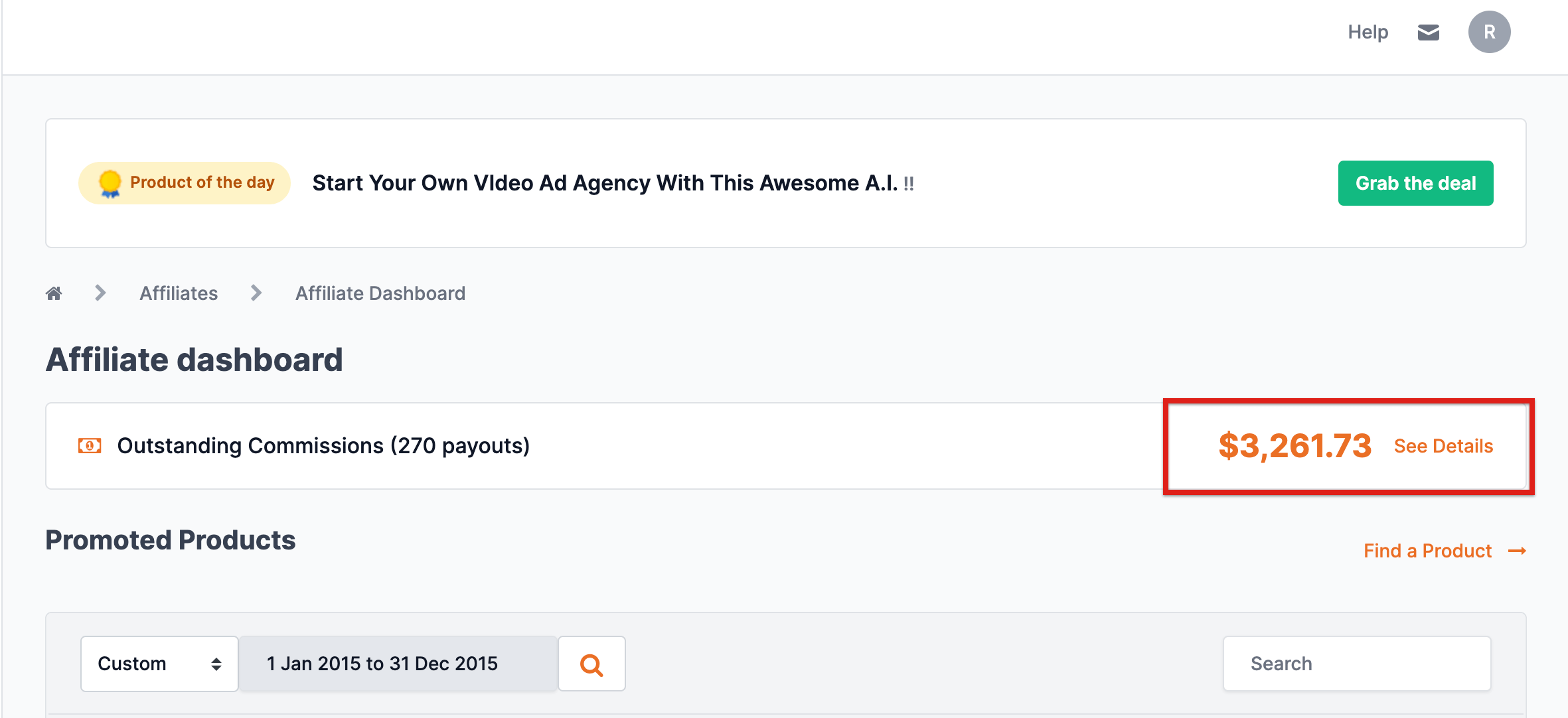This screenshot has height=718, width=1568.
Task: Click the R user avatar
Action: (x=1489, y=32)
